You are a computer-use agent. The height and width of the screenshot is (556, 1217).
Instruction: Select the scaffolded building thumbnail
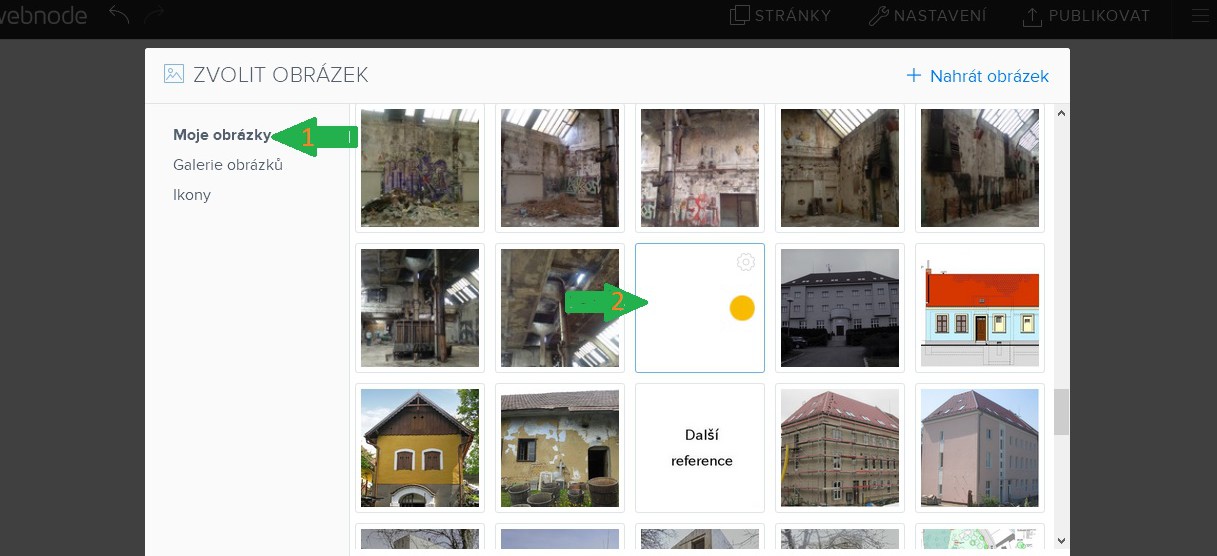840,448
